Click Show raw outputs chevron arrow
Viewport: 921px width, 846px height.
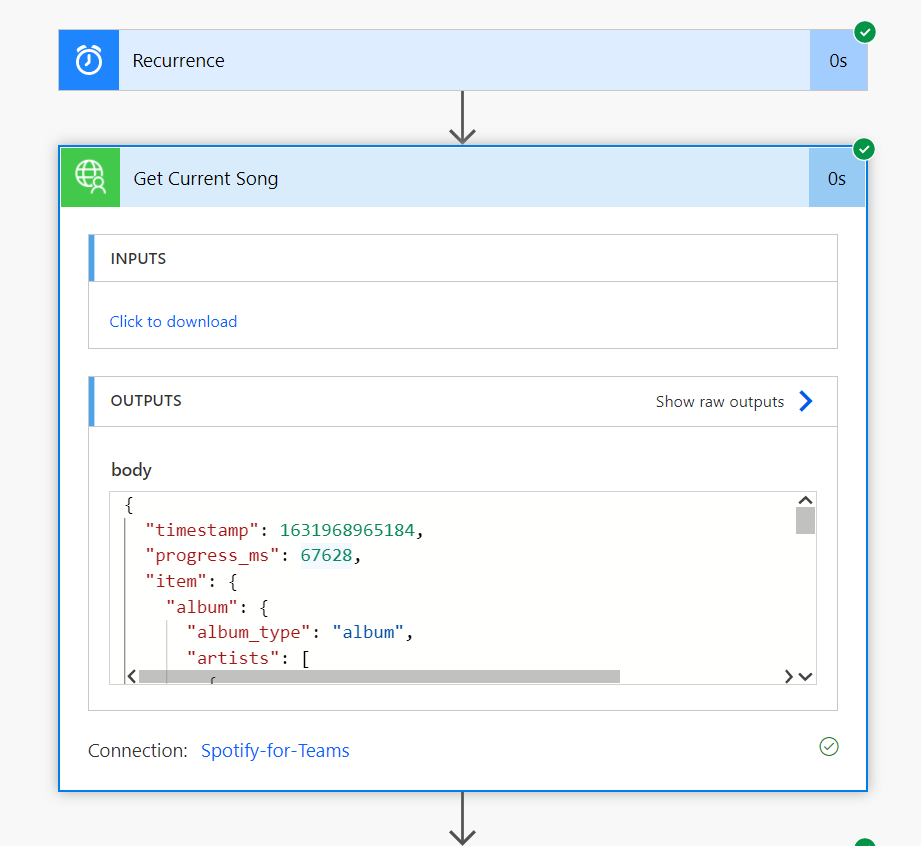[x=806, y=401]
